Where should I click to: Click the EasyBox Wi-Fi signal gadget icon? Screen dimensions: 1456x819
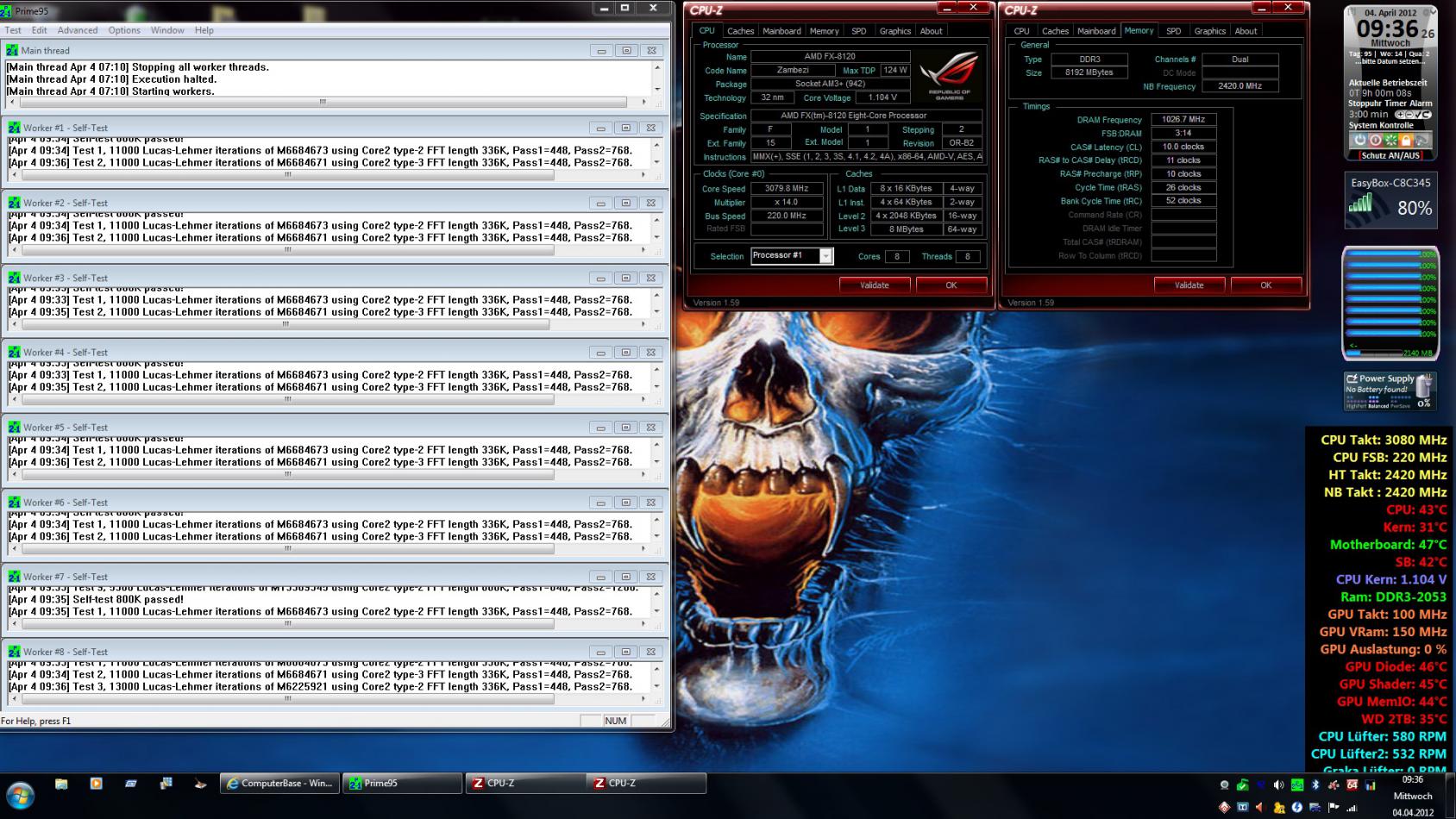[1361, 203]
